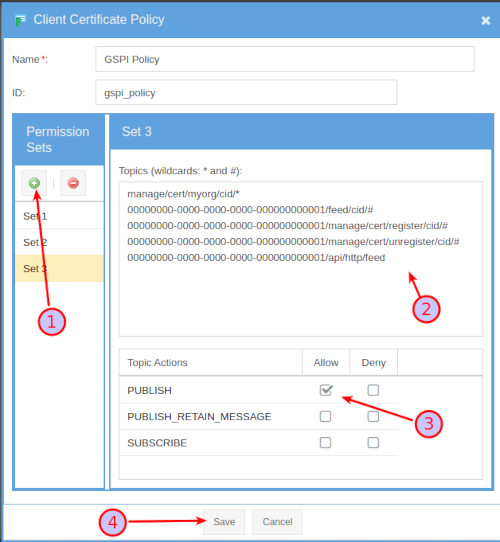
Task: Click the Set 3 panel heading
Action: click(x=137, y=132)
